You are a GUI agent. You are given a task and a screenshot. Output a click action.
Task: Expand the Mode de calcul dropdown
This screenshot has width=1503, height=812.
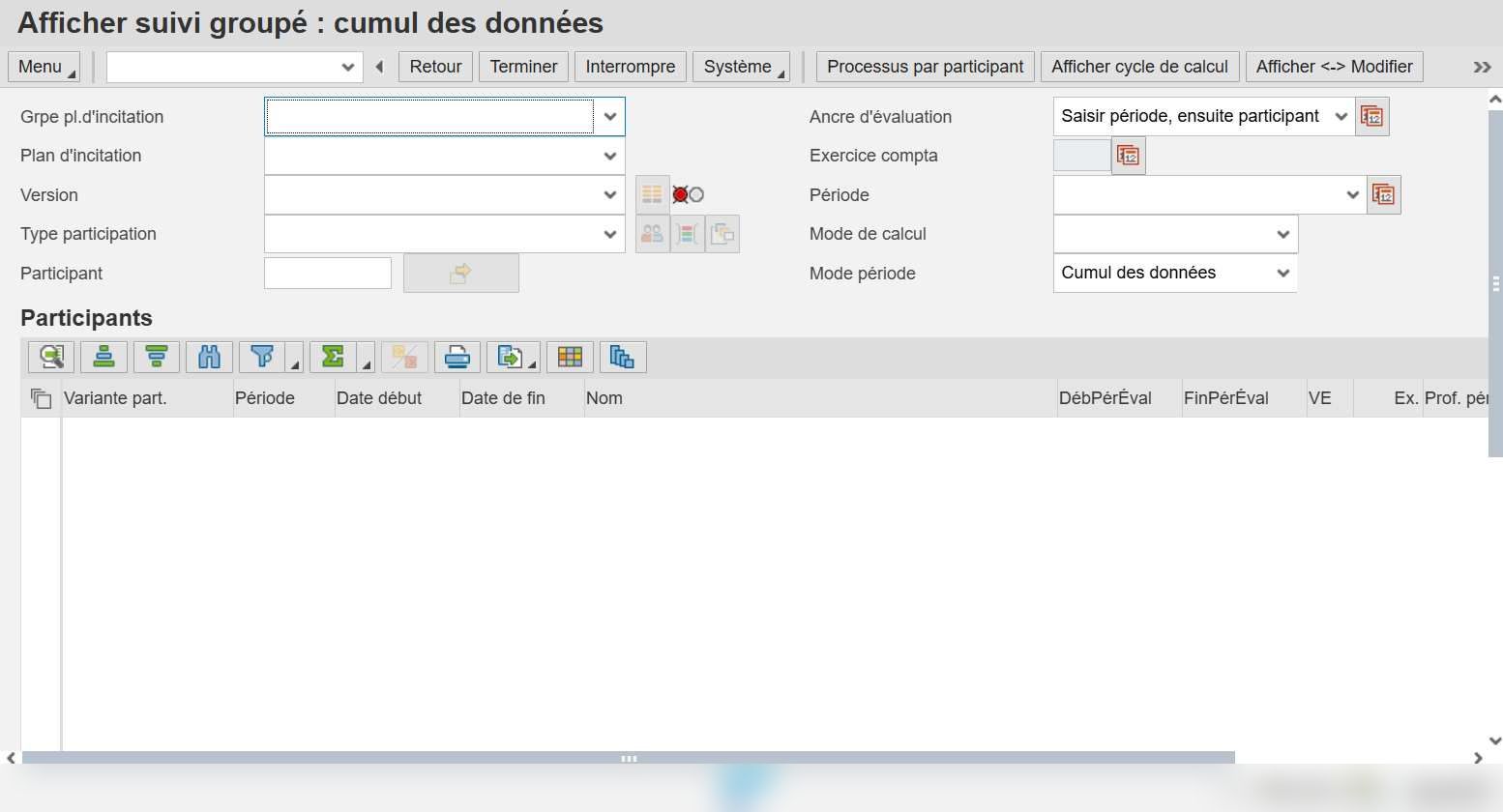[1283, 234]
